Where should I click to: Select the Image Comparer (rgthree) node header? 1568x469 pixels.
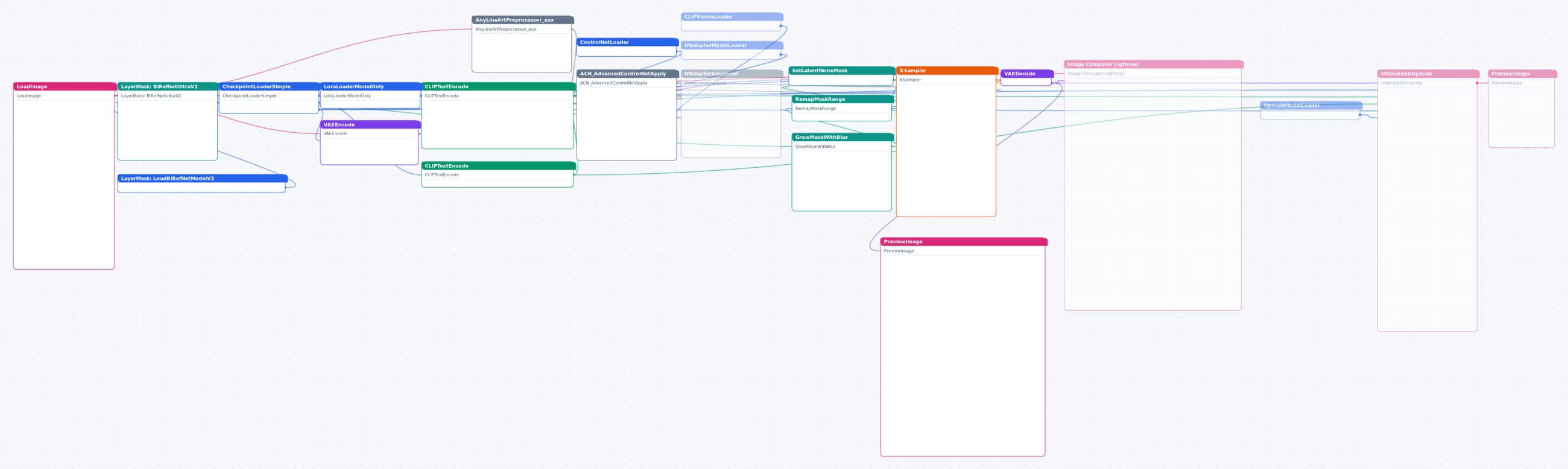tap(1154, 64)
